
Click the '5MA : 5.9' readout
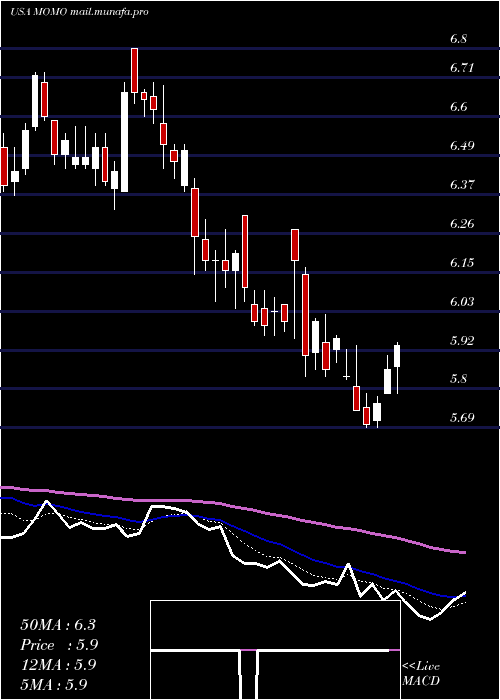coord(53,684)
